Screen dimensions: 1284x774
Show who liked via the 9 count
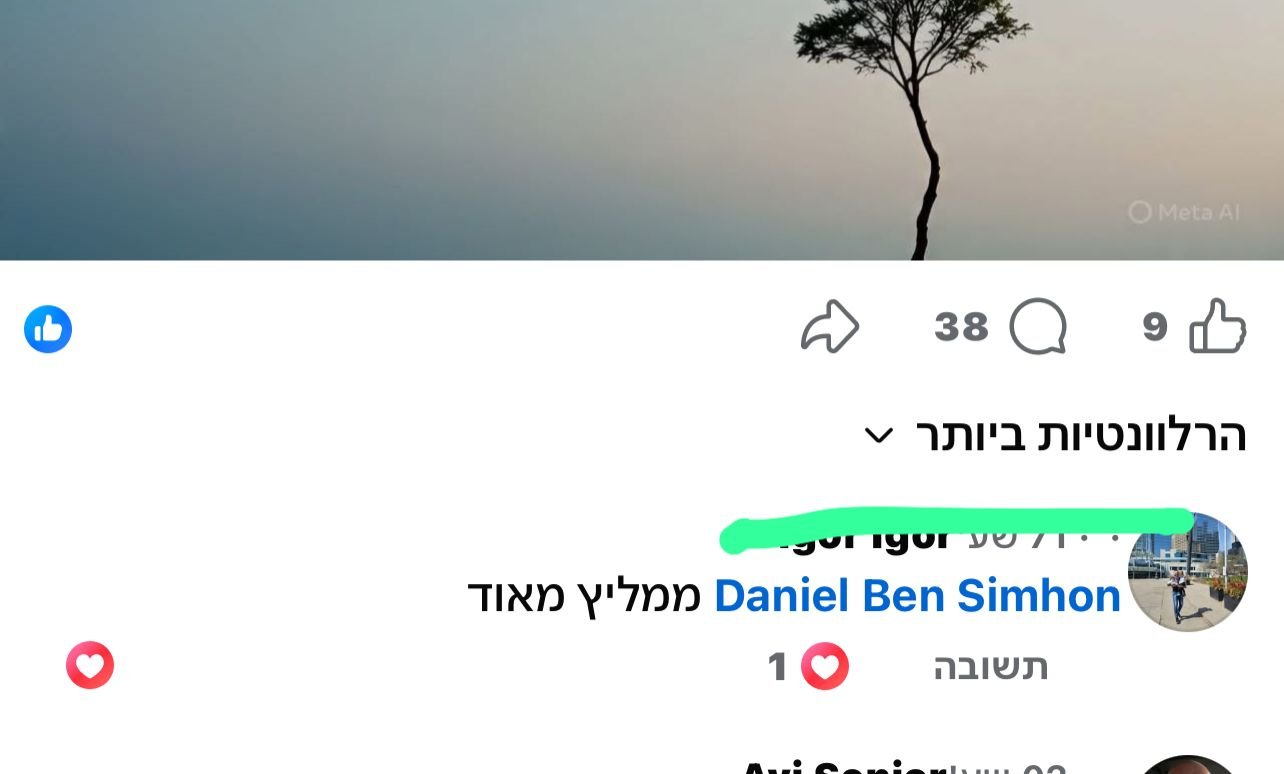point(1155,327)
